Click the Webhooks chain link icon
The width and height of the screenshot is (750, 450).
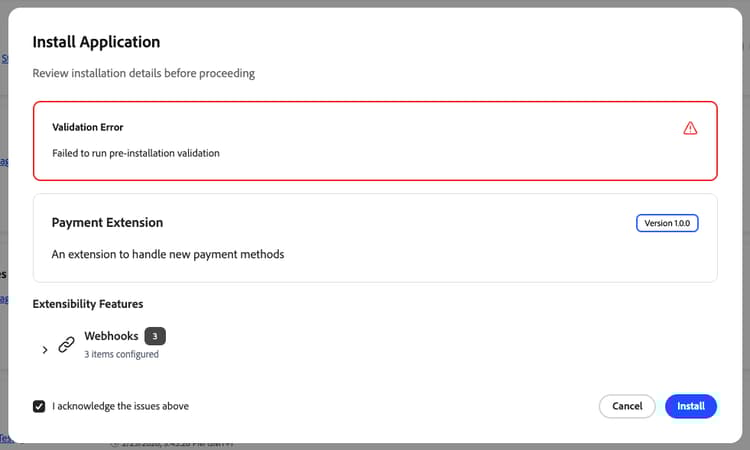click(x=67, y=345)
